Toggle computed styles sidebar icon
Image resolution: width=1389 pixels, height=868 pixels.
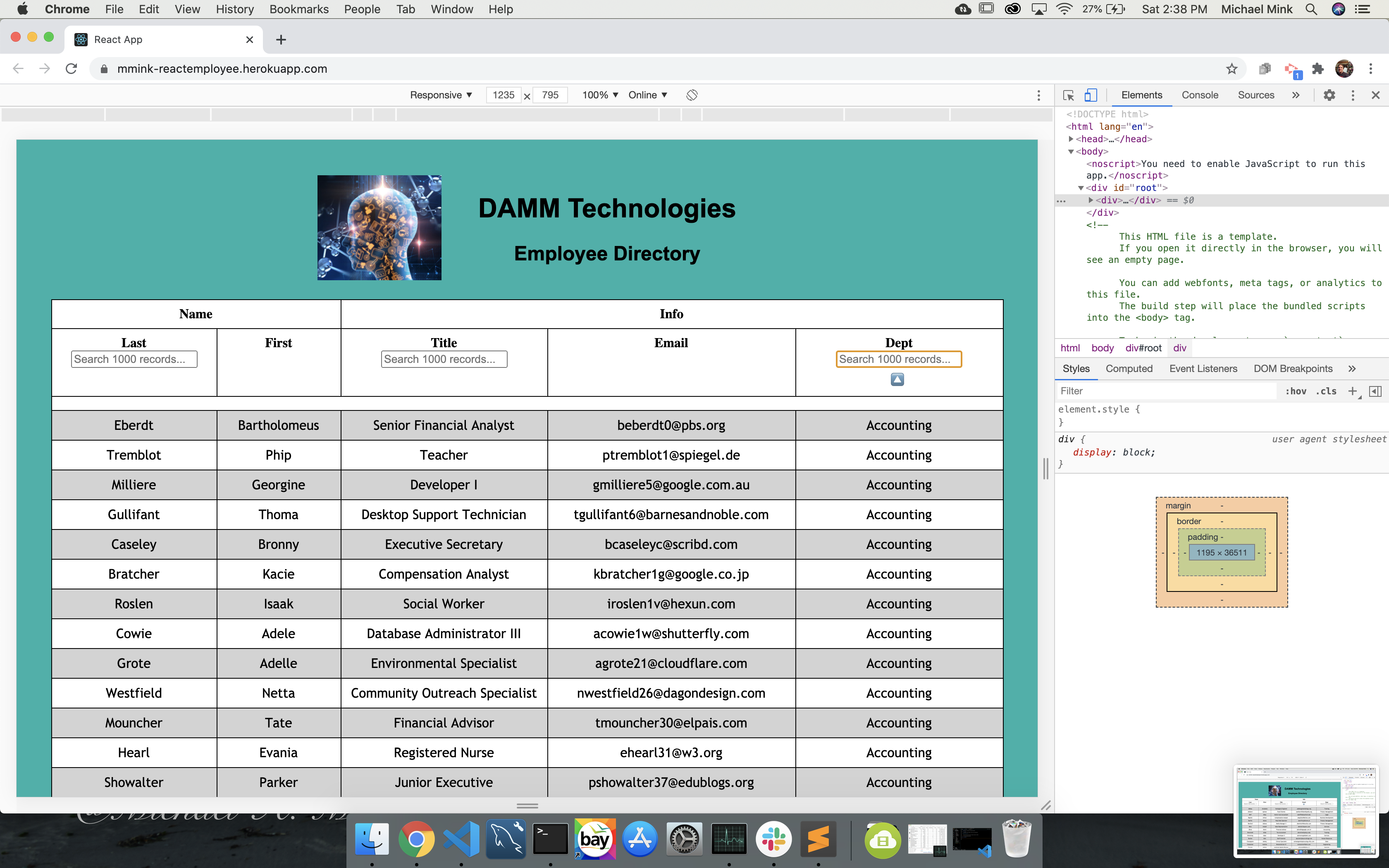coord(1375,391)
